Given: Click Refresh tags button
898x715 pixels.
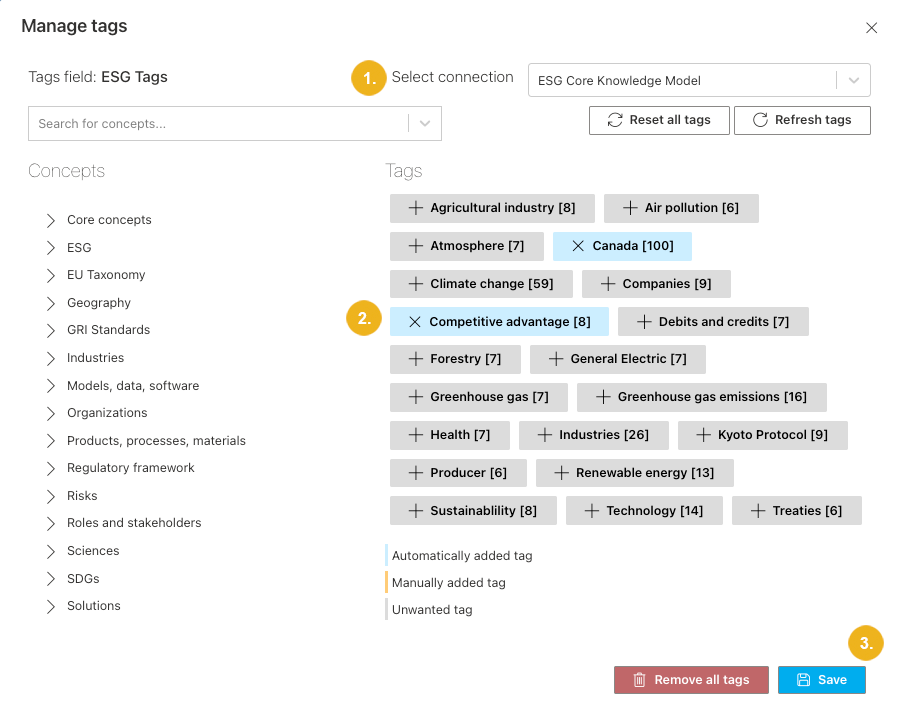Looking at the screenshot, I should 802,120.
